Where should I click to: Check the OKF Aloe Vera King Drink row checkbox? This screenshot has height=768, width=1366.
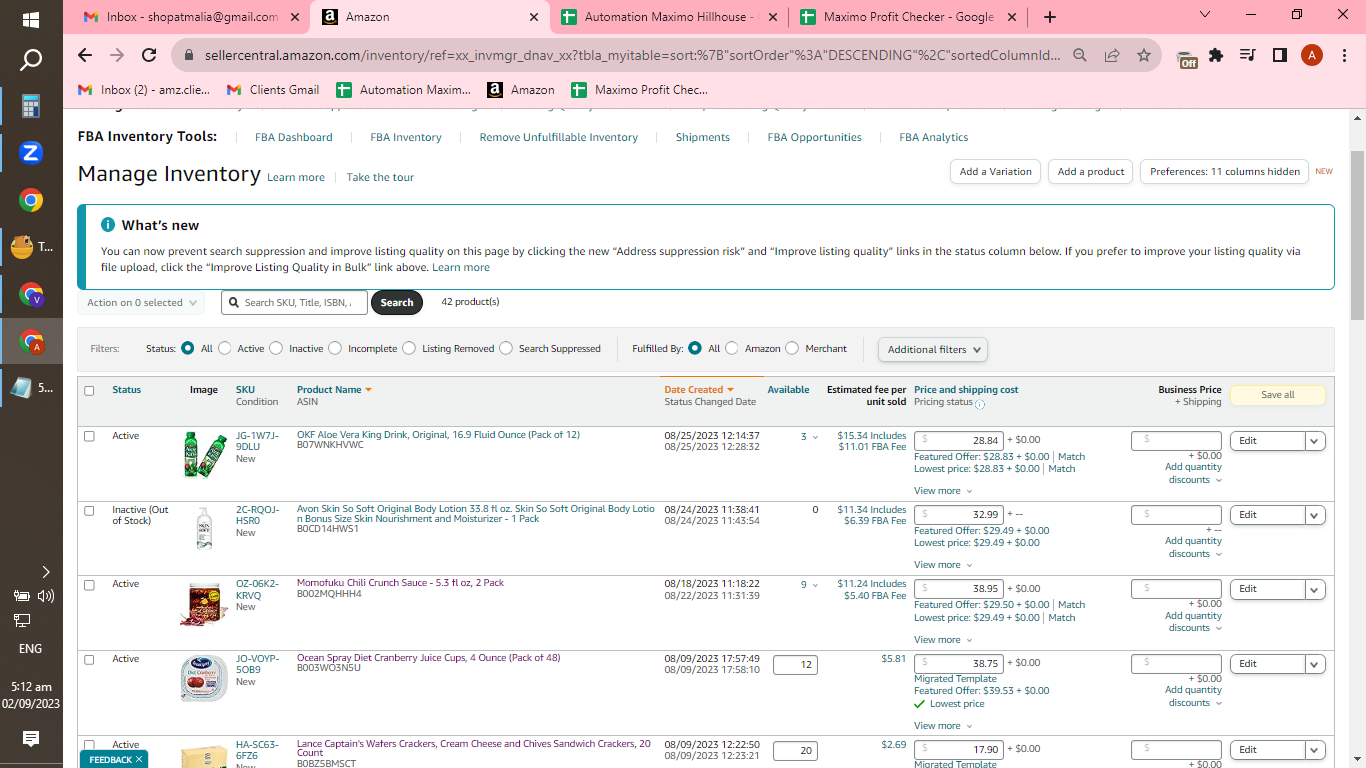(x=89, y=436)
